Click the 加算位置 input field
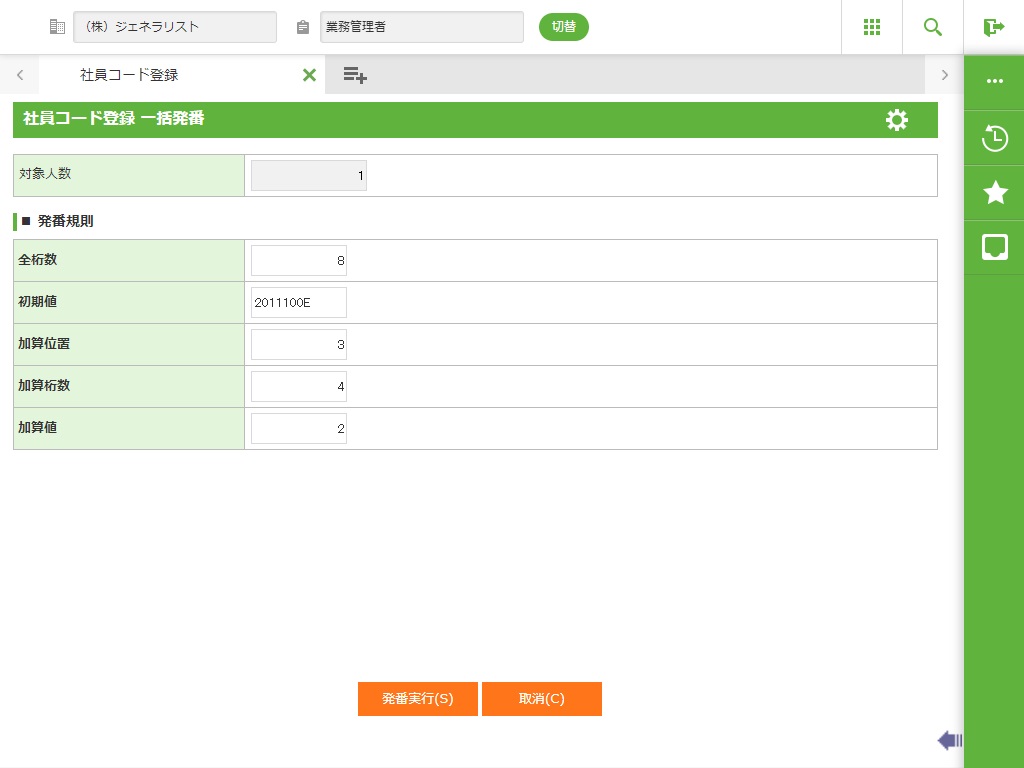This screenshot has width=1024, height=768. click(299, 344)
